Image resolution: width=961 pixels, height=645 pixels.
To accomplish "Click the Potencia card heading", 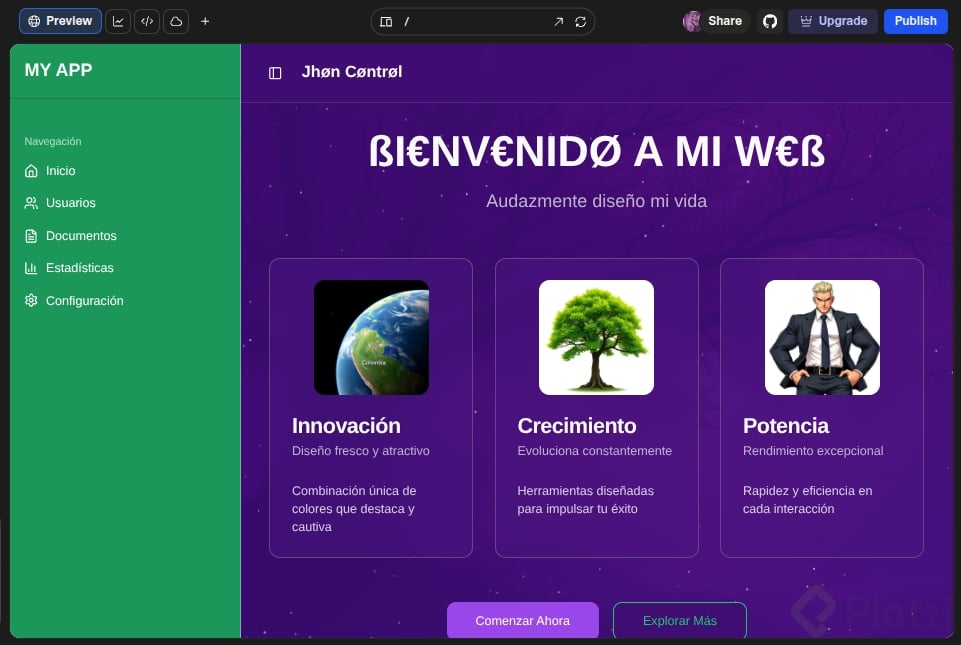I will [786, 426].
